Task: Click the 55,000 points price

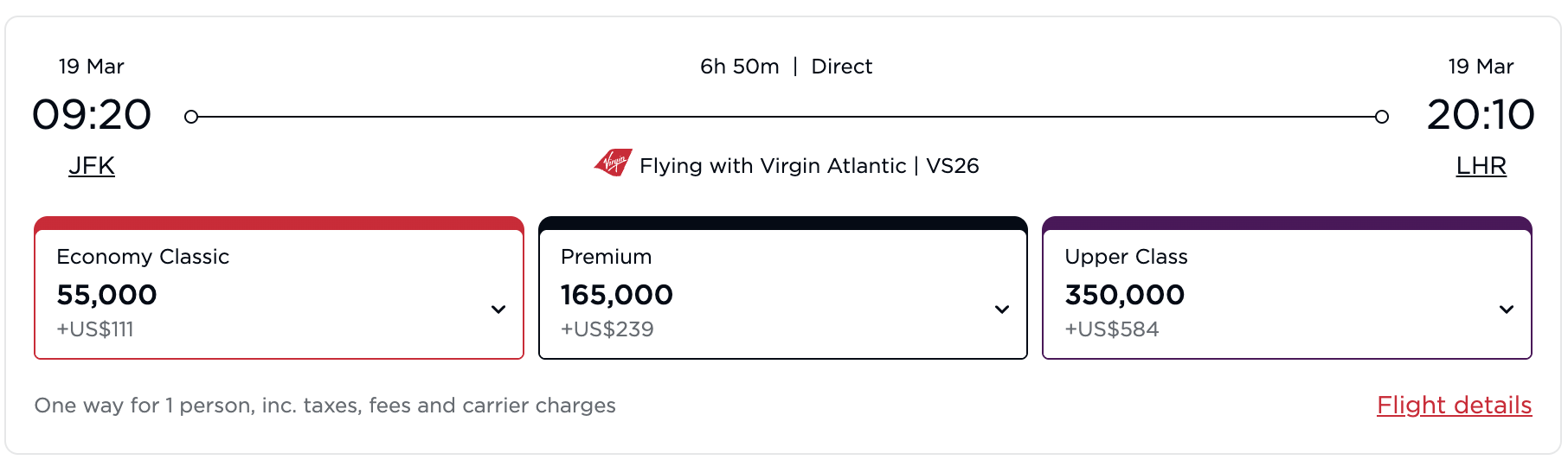Action: 107,295
